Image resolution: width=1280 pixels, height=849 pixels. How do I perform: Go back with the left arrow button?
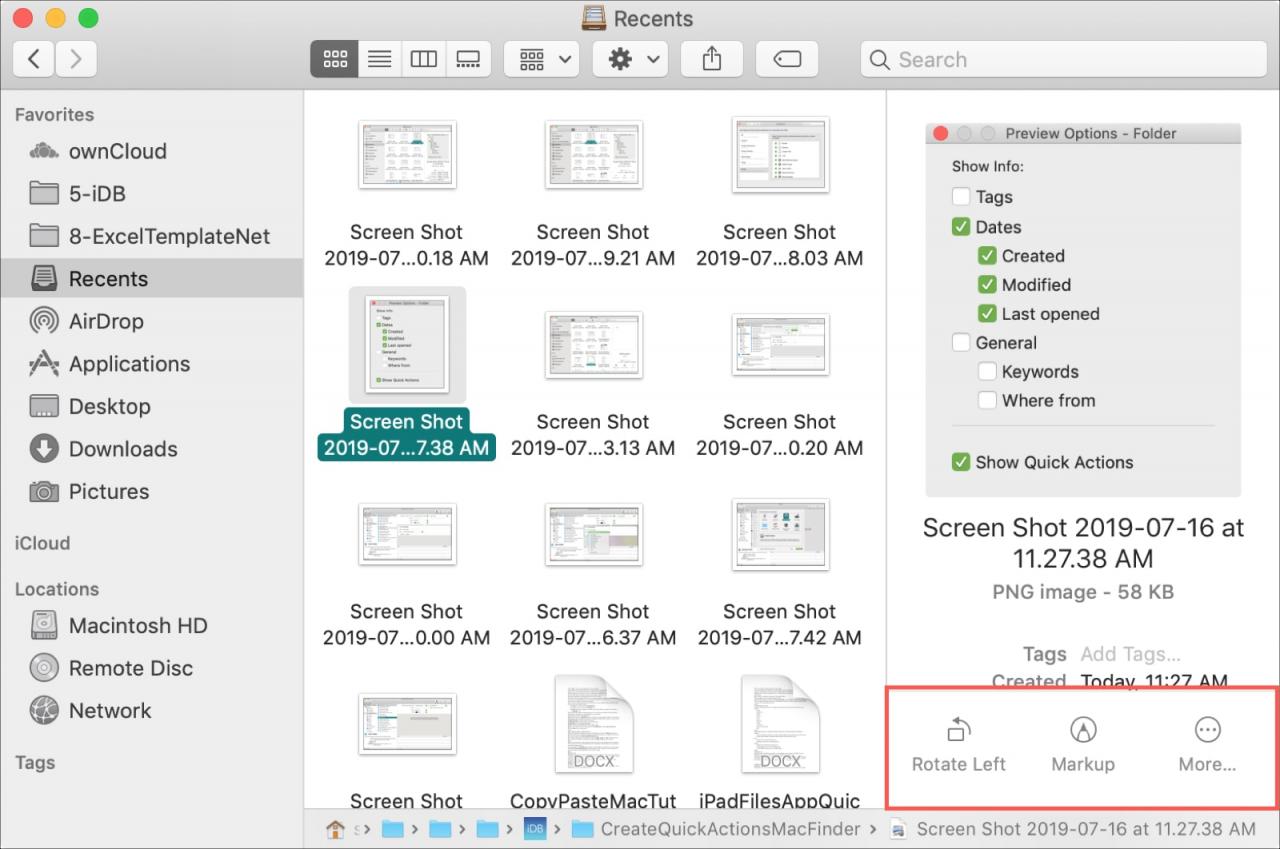click(34, 59)
